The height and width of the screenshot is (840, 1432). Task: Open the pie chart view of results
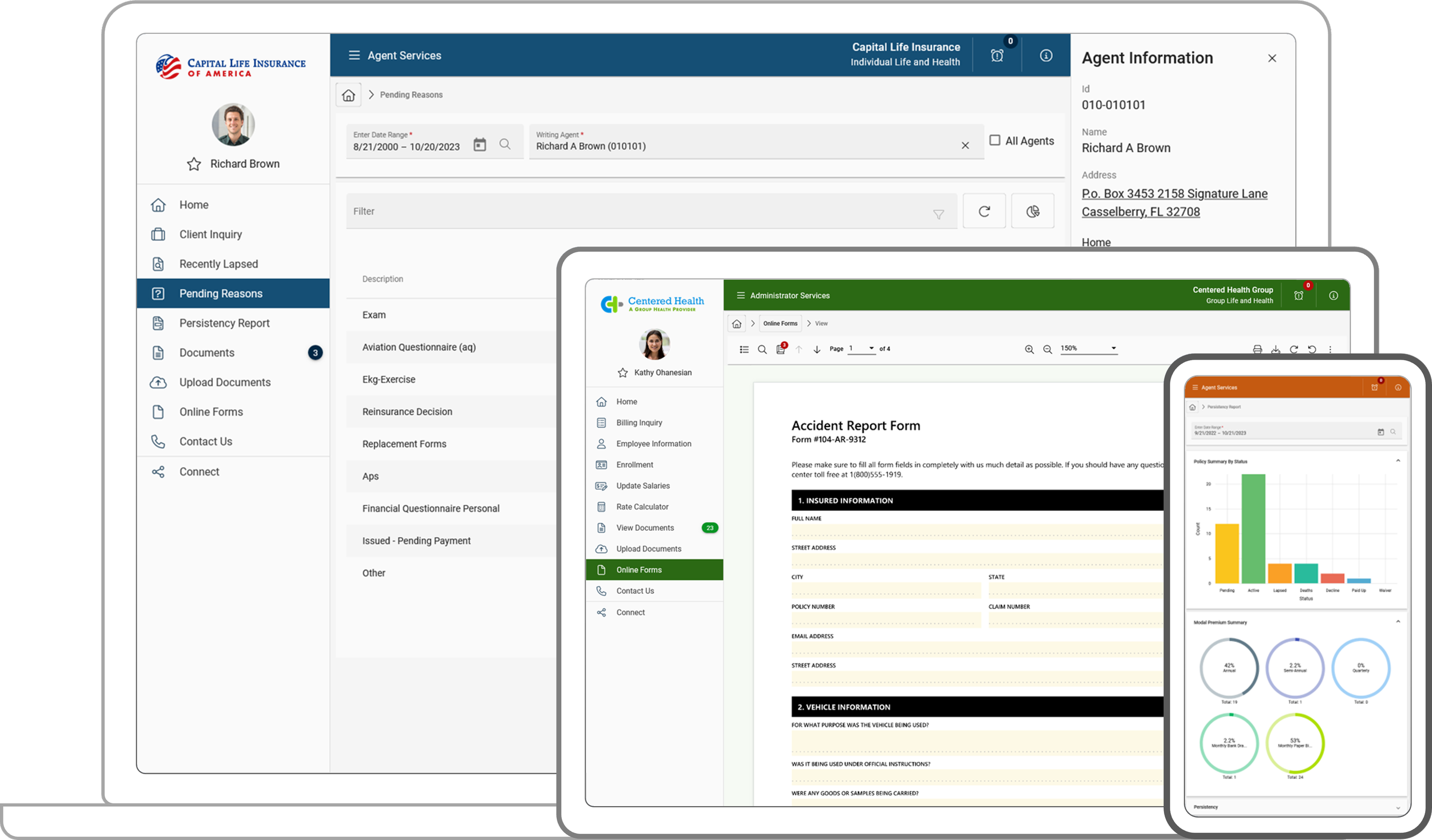coord(1032,211)
